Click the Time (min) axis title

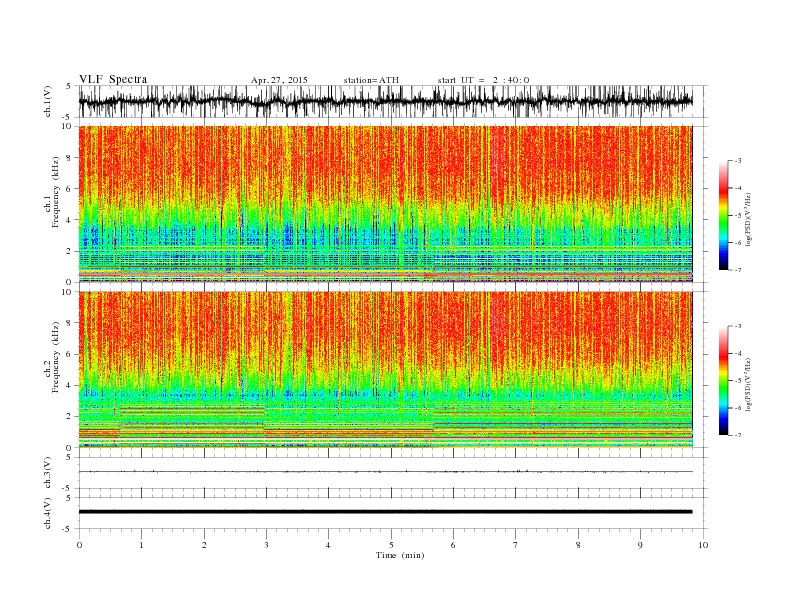click(x=400, y=555)
